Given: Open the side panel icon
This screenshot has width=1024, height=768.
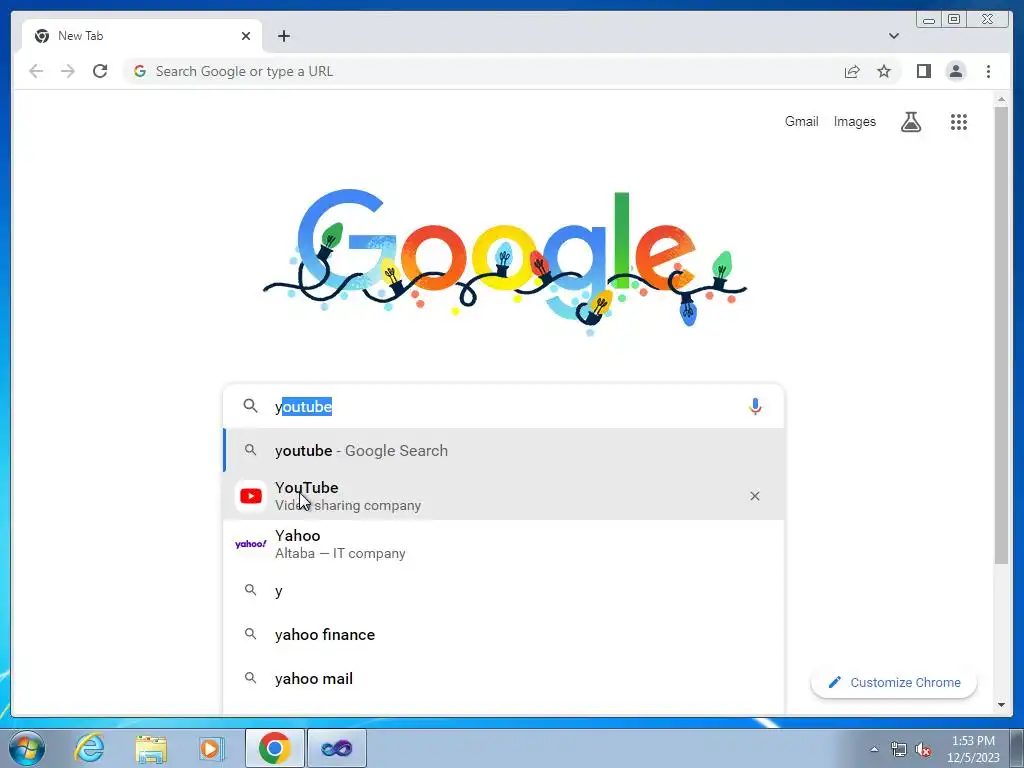Looking at the screenshot, I should tap(923, 71).
